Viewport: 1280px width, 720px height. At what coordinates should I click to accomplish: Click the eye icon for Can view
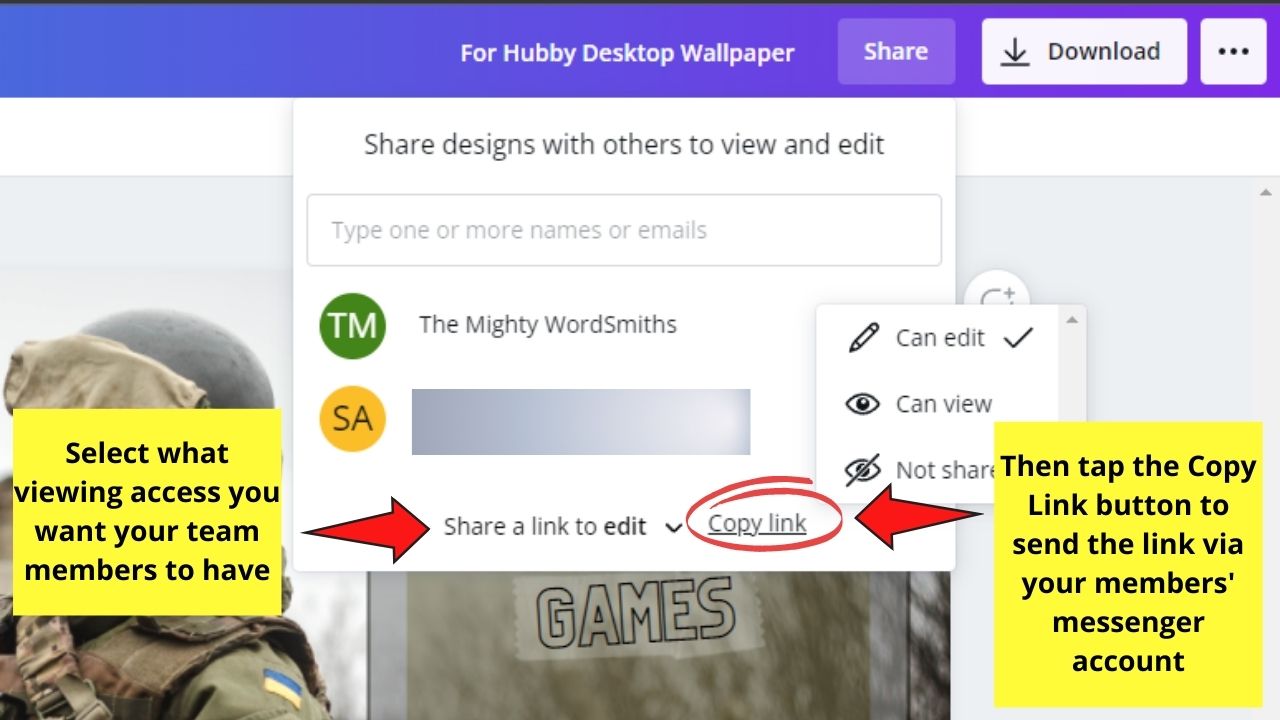tap(863, 404)
